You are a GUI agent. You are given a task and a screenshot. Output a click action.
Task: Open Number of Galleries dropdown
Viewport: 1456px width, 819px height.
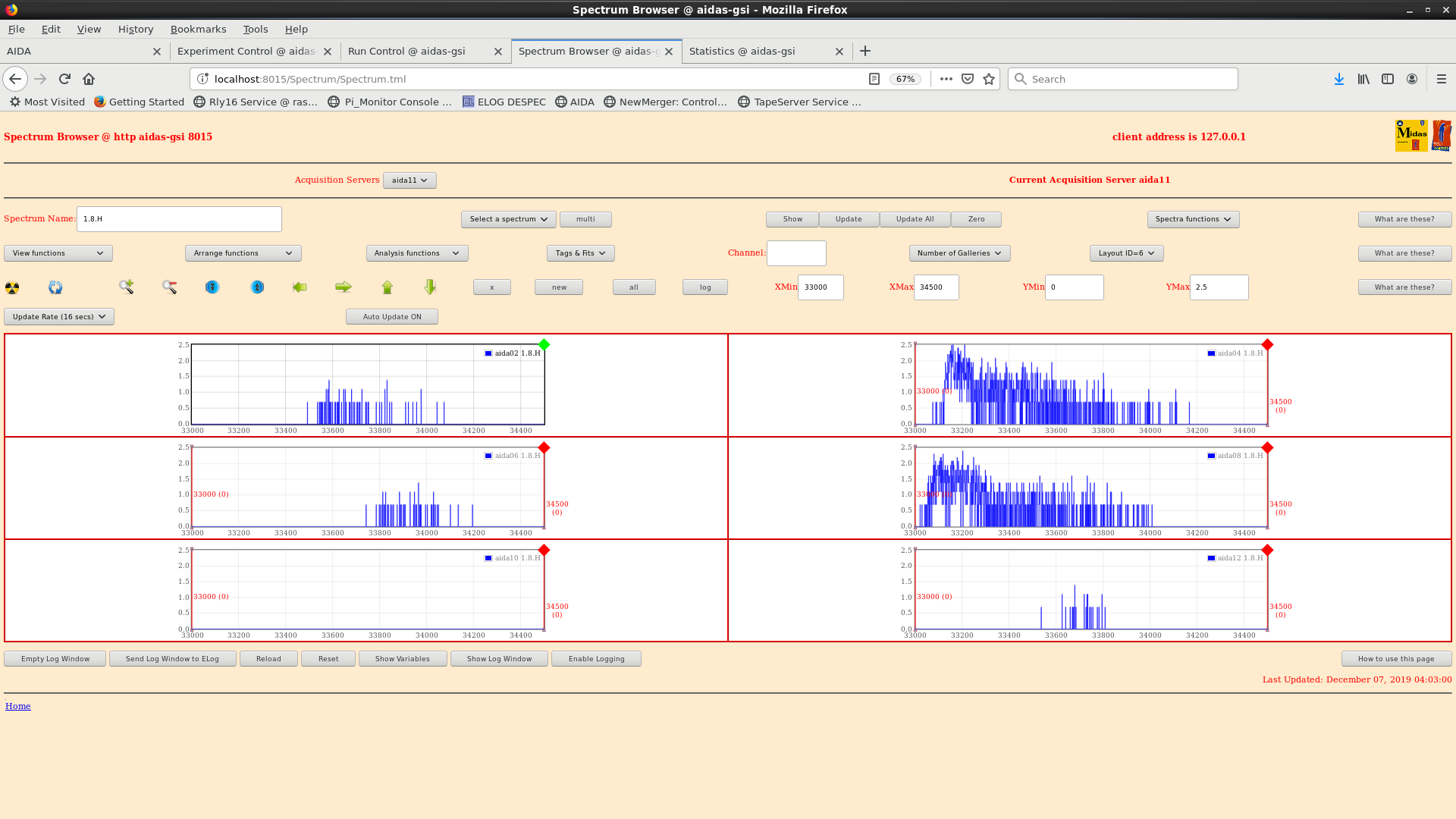coord(960,253)
